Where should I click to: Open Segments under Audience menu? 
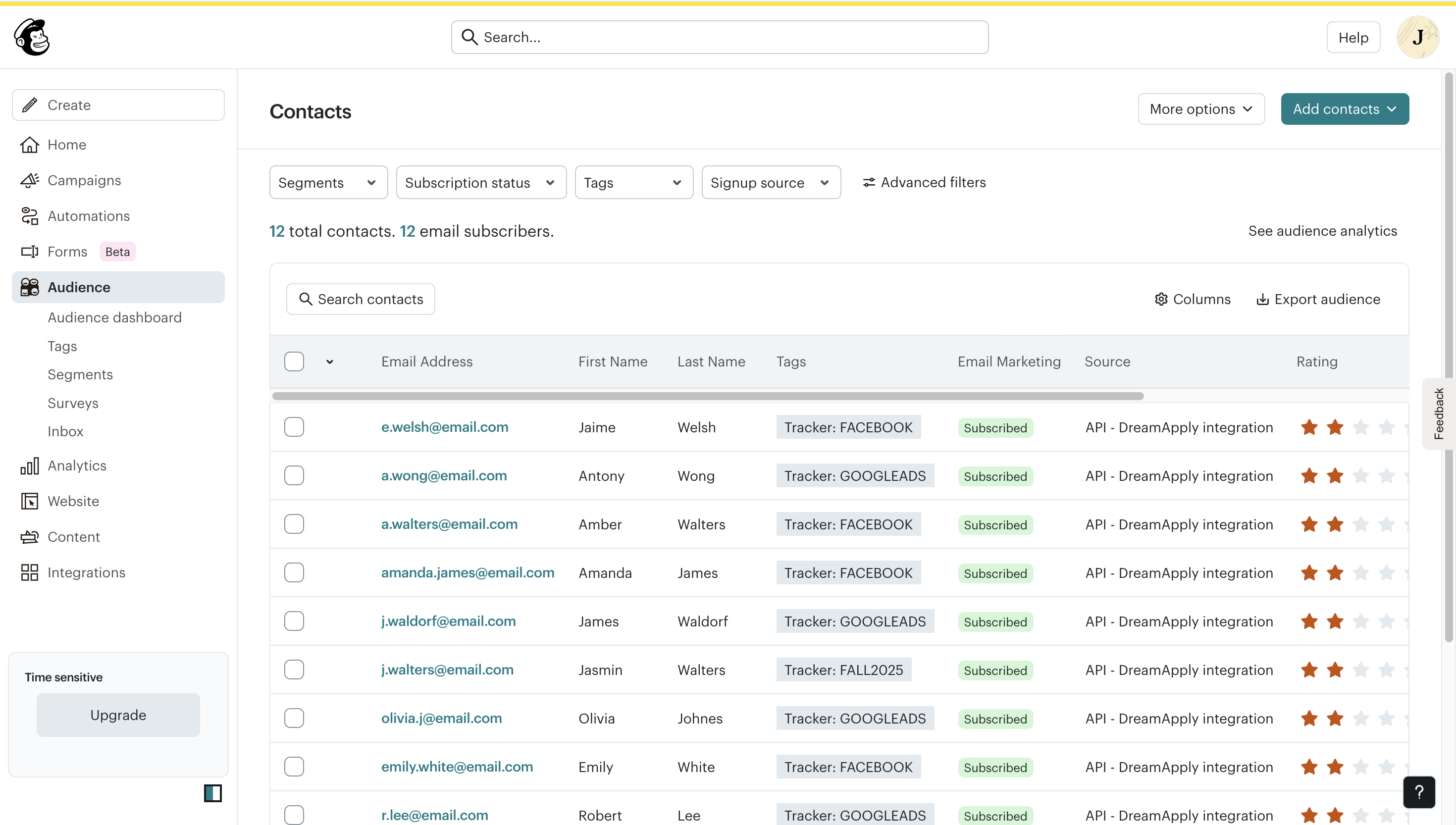(80, 374)
